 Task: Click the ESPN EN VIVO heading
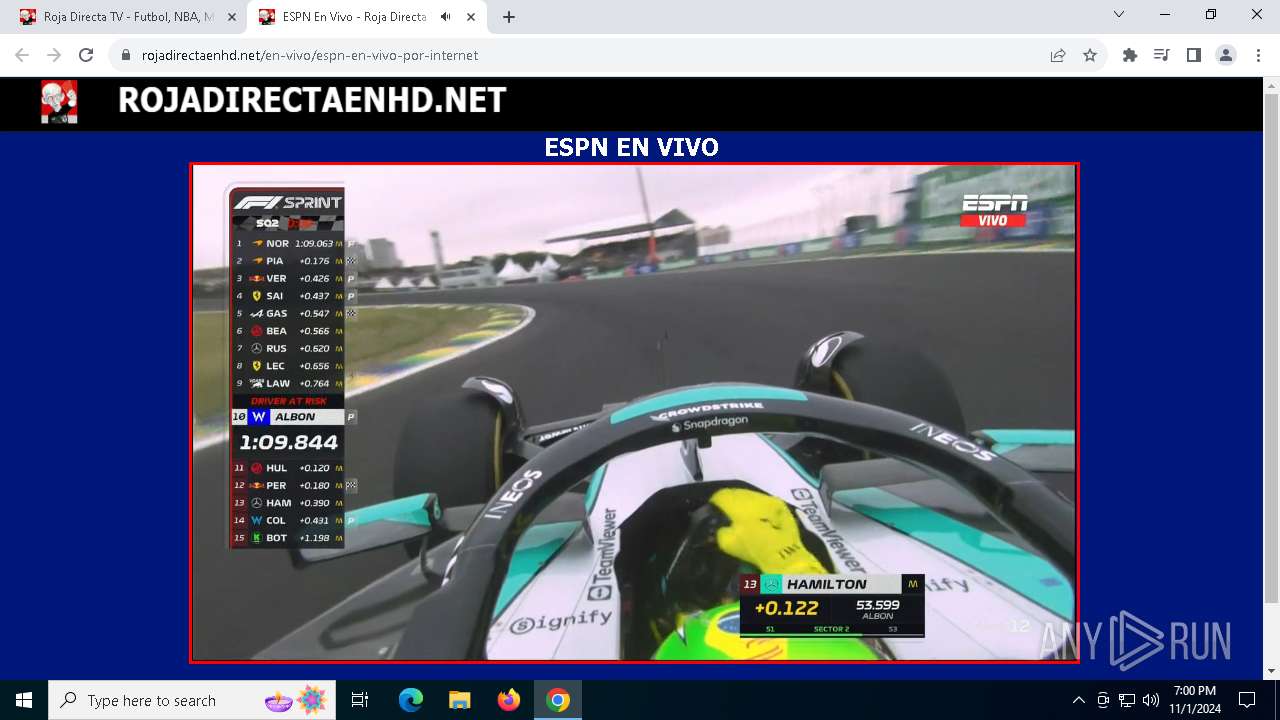click(631, 148)
